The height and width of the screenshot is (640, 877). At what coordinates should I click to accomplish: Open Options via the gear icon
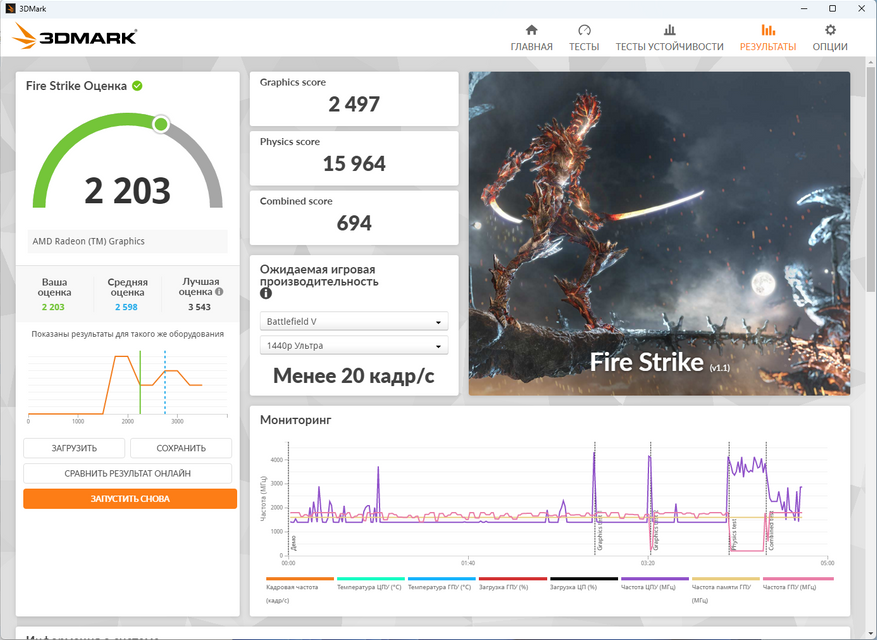[829, 30]
